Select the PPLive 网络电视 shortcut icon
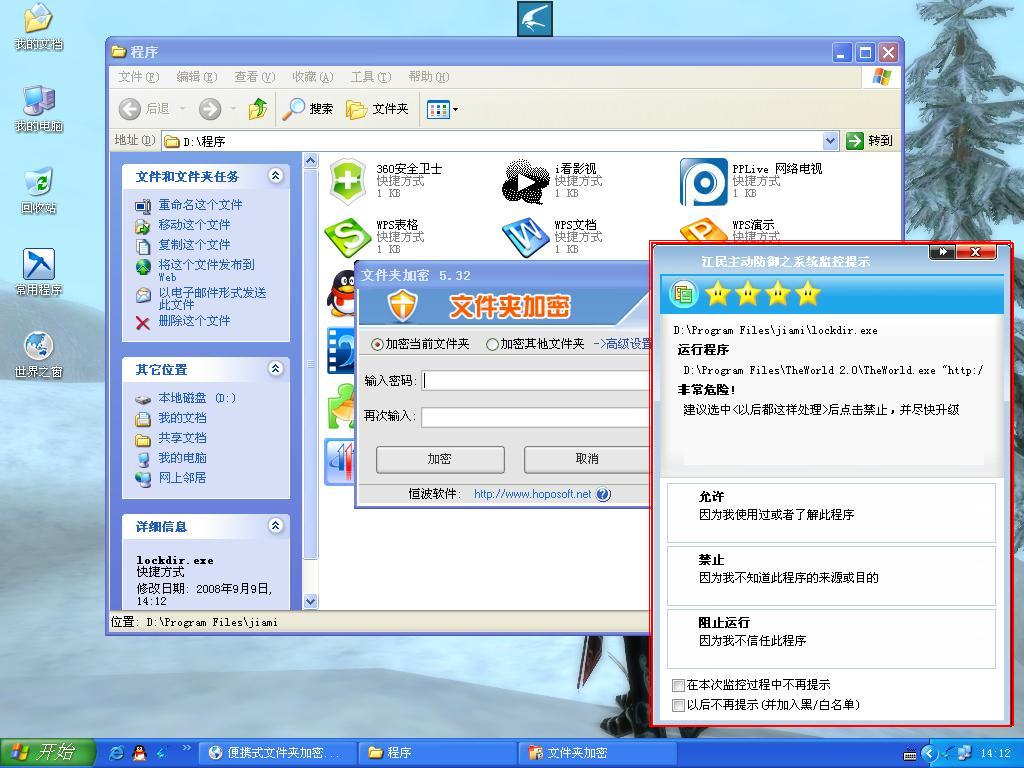 703,181
